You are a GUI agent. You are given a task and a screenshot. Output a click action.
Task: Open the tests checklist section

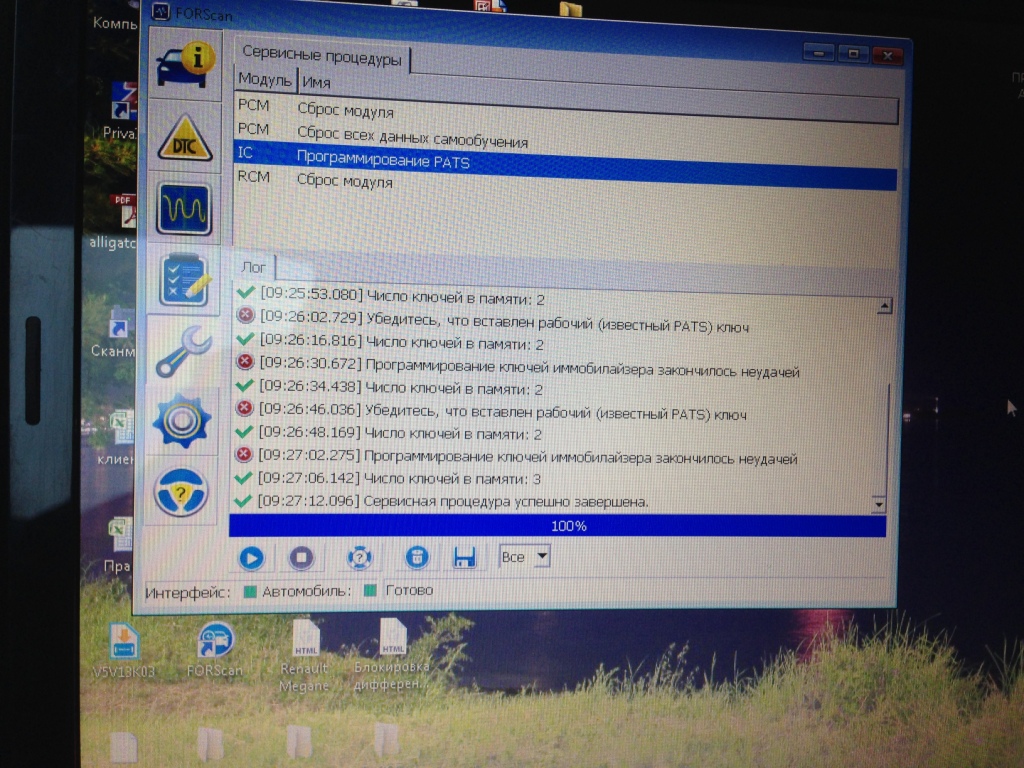point(184,281)
